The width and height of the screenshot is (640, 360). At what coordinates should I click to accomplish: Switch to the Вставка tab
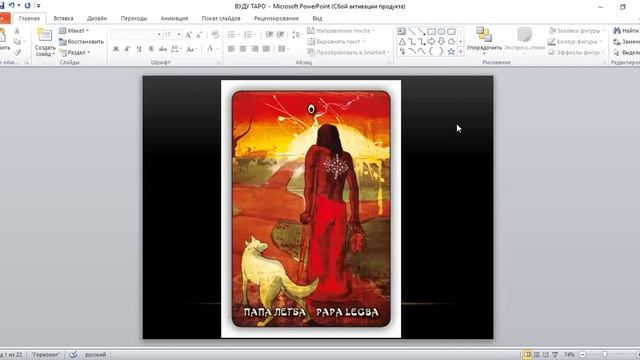tap(63, 18)
